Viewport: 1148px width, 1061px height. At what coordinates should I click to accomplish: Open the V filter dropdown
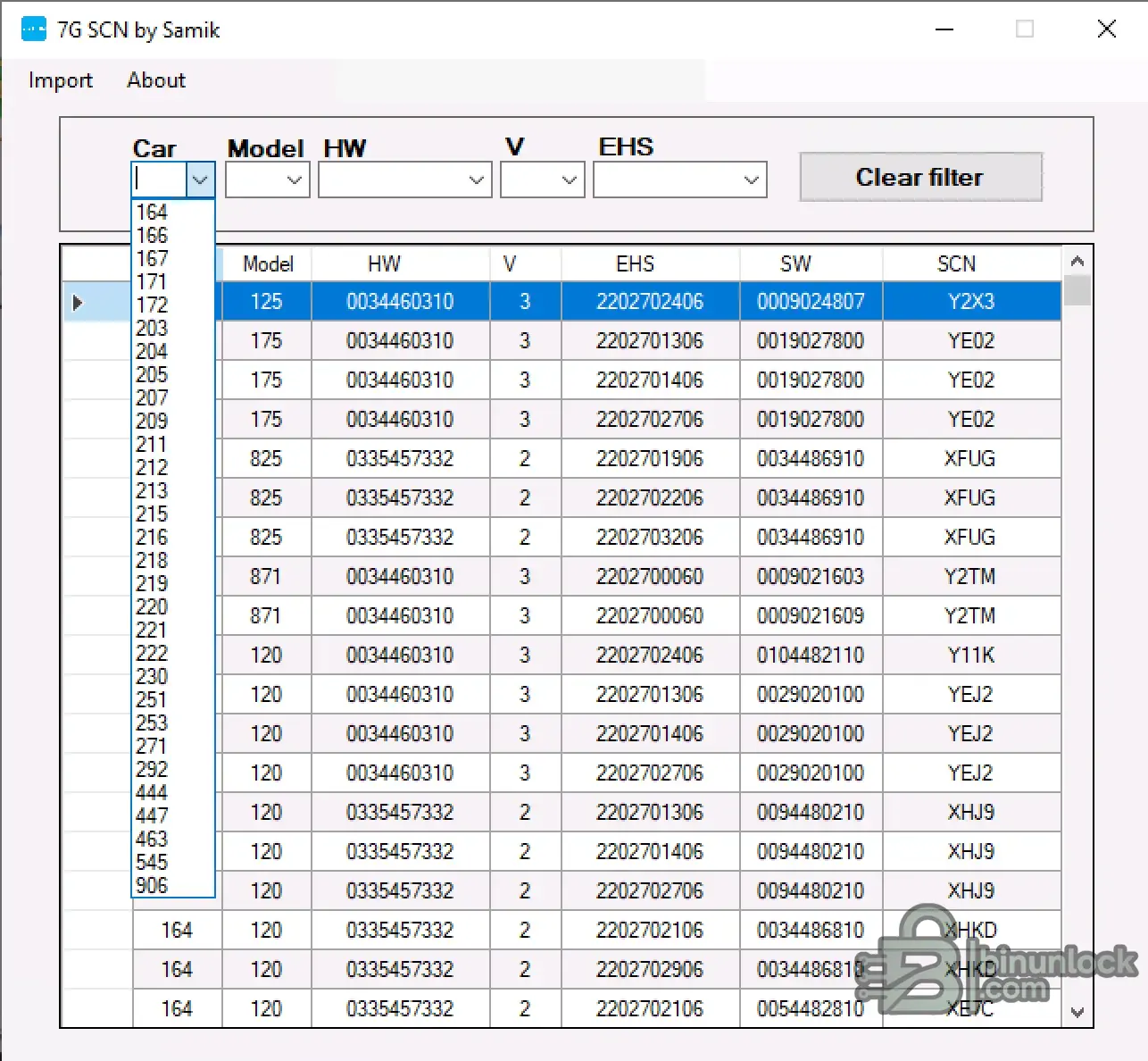pyautogui.click(x=569, y=180)
